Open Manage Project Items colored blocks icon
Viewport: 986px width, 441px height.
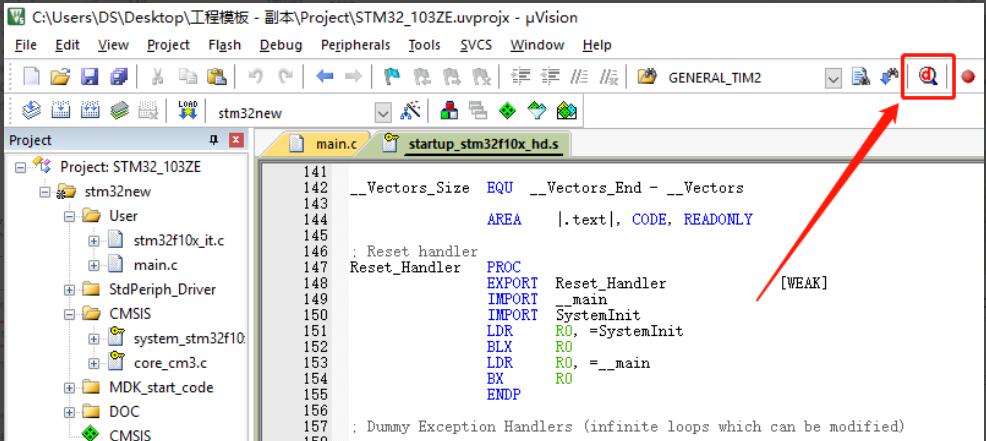pos(449,112)
